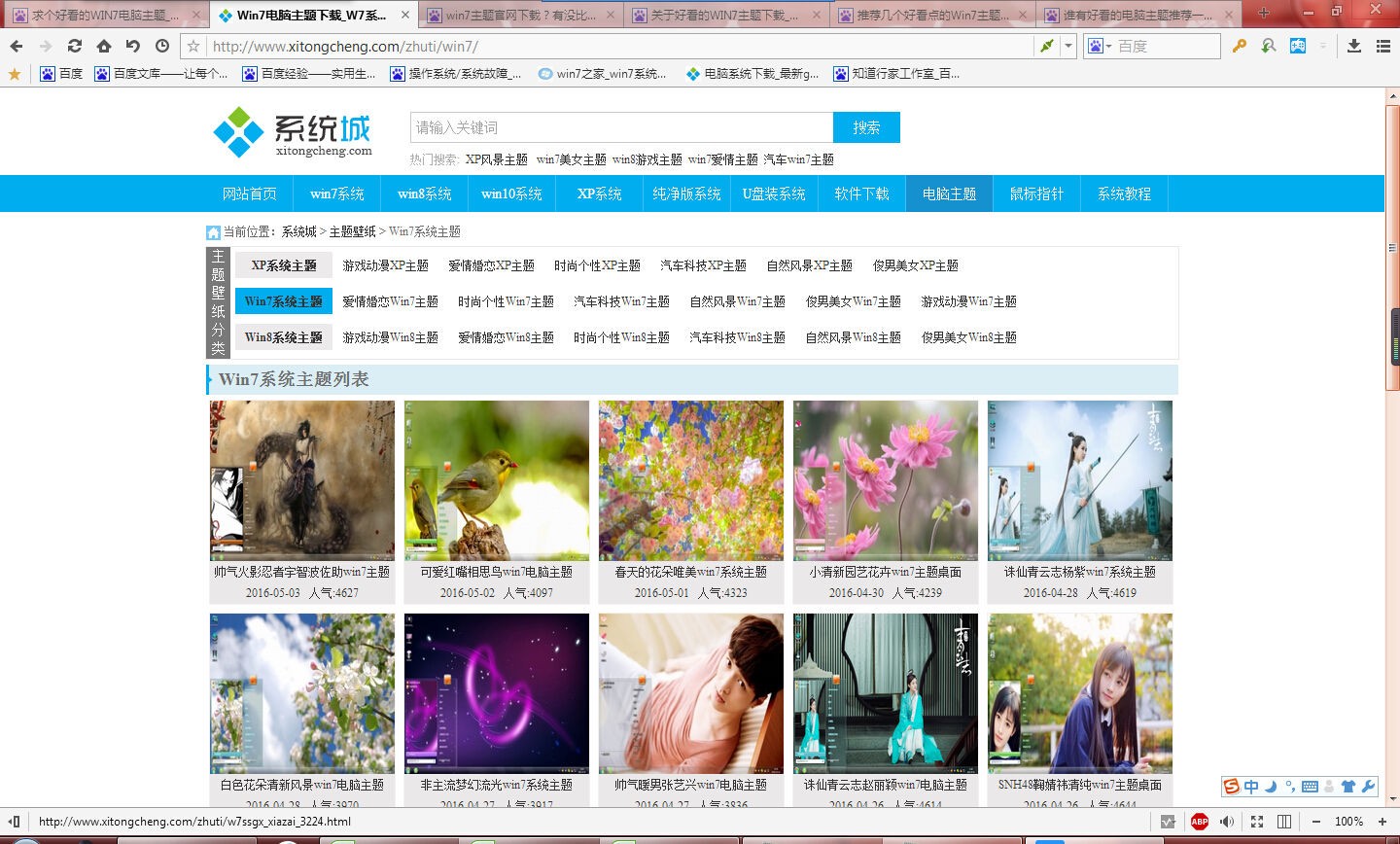
Task: Open the 百度文库 bookmark
Action: point(161,73)
